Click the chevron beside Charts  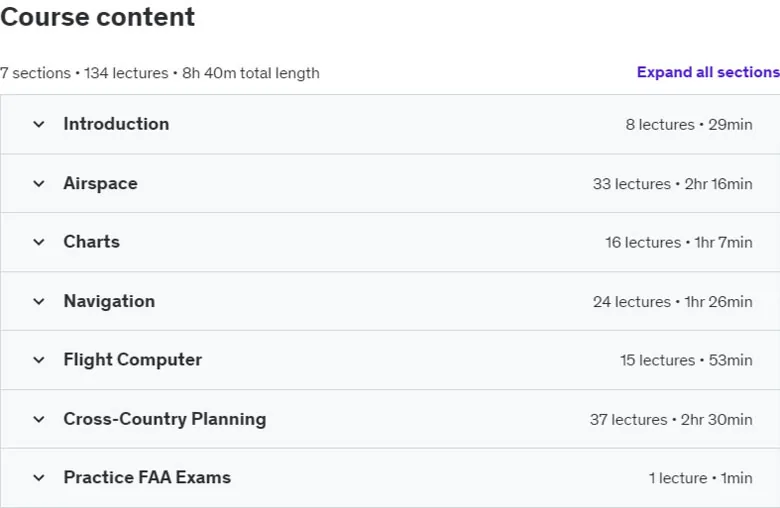pyautogui.click(x=39, y=242)
